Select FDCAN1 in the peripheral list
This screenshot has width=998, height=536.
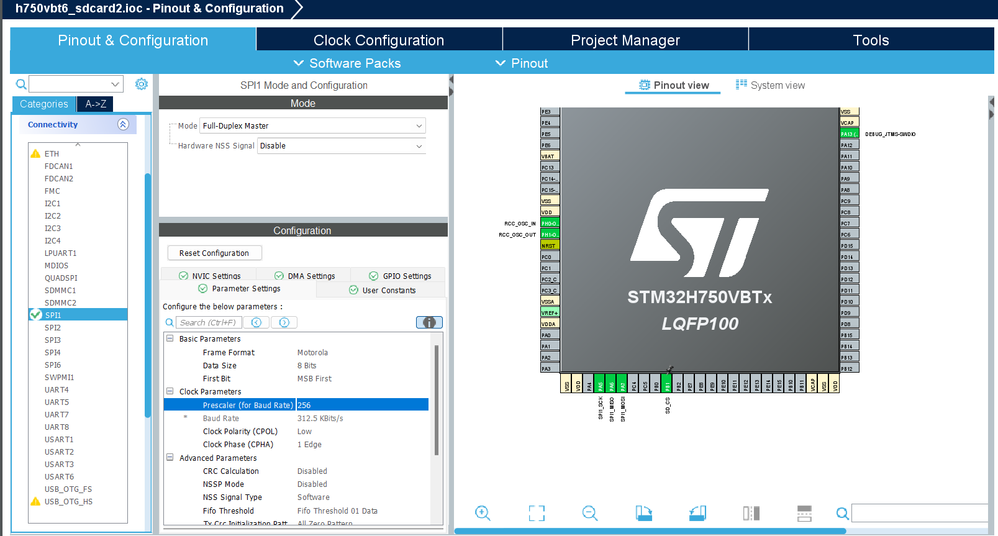click(59, 166)
